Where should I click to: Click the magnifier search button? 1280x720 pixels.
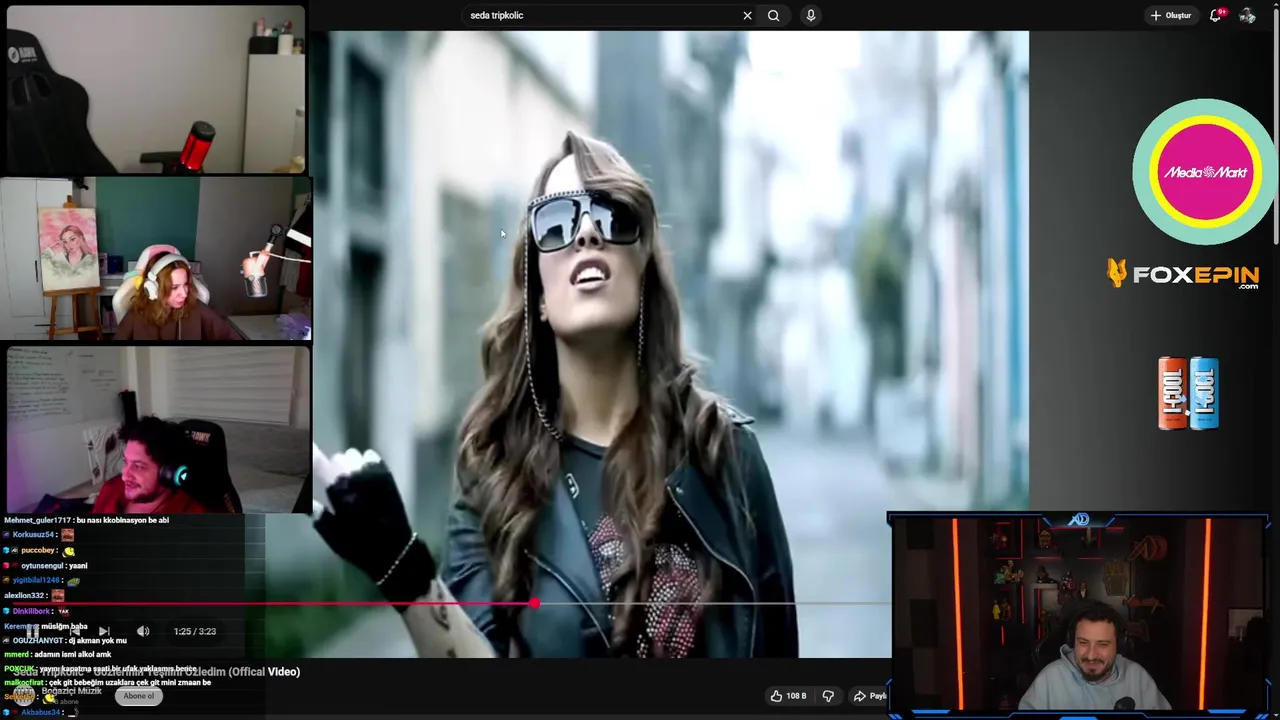pyautogui.click(x=773, y=15)
